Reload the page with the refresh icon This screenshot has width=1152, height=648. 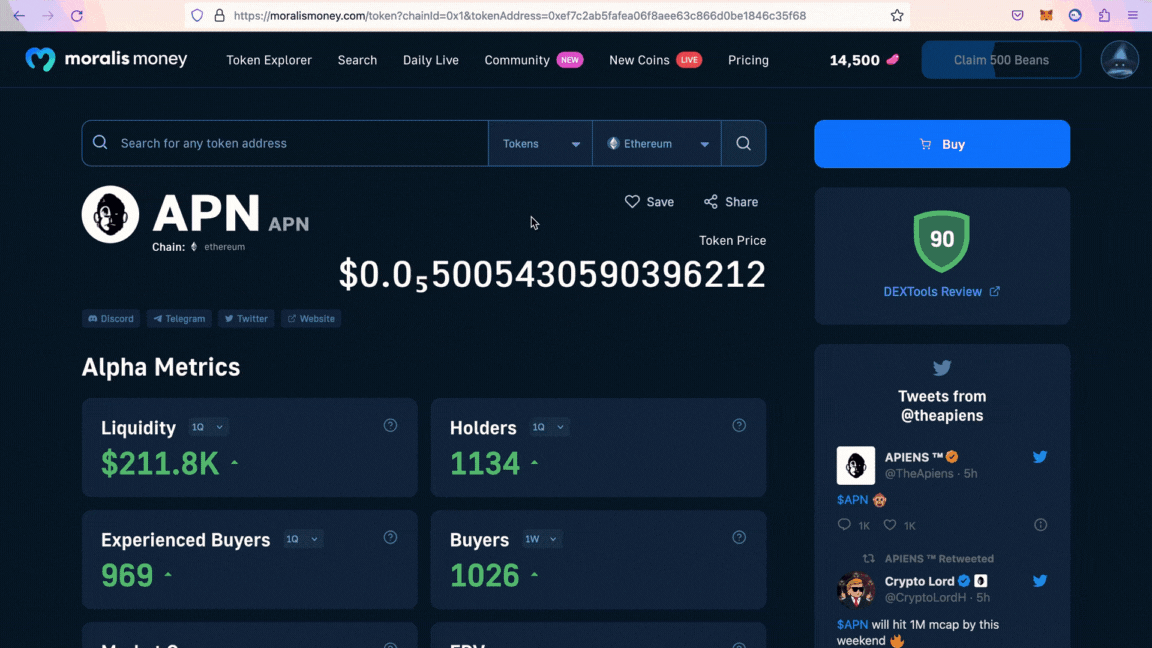(x=76, y=15)
